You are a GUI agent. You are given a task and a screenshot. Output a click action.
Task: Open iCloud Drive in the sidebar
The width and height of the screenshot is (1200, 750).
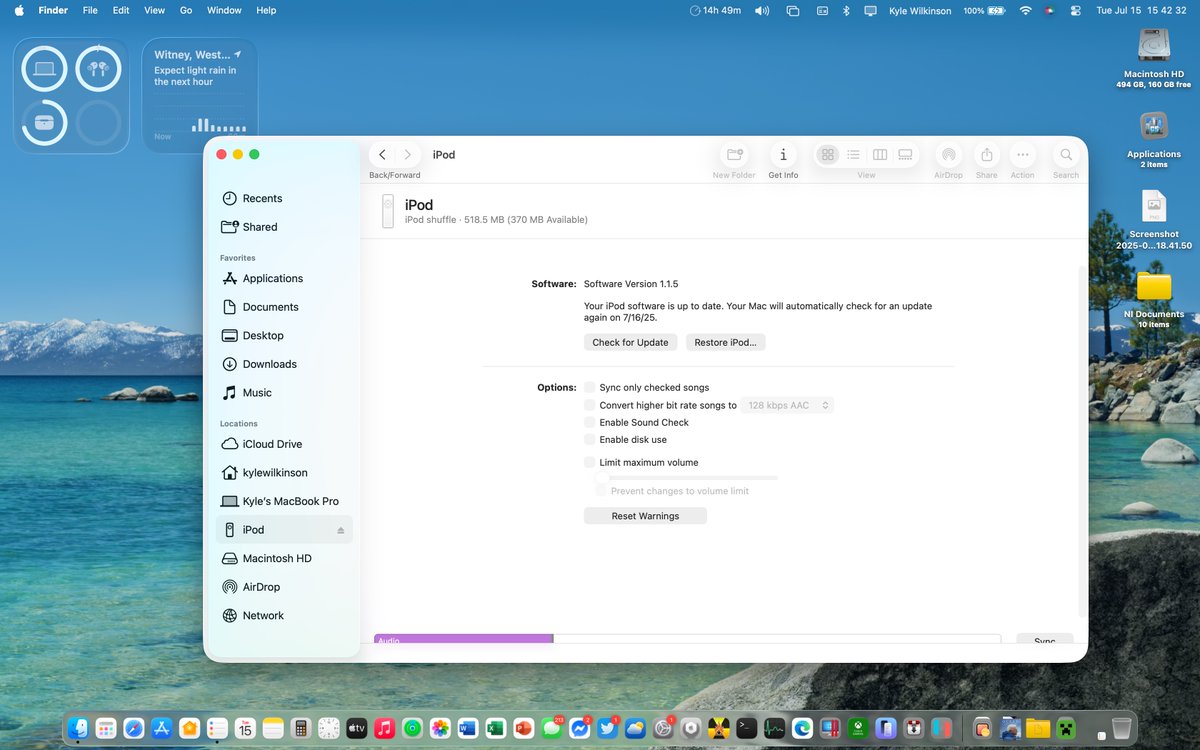pos(284,444)
